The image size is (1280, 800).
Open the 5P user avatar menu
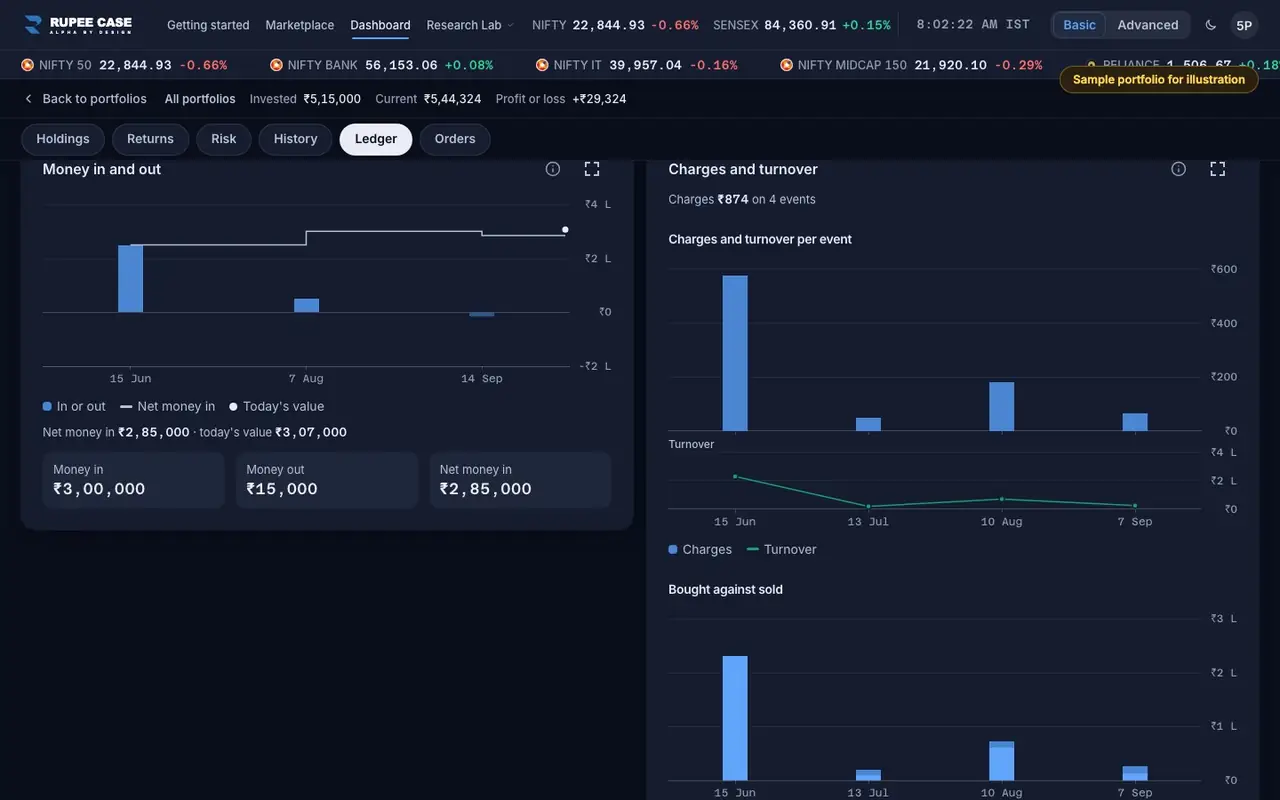point(1244,25)
